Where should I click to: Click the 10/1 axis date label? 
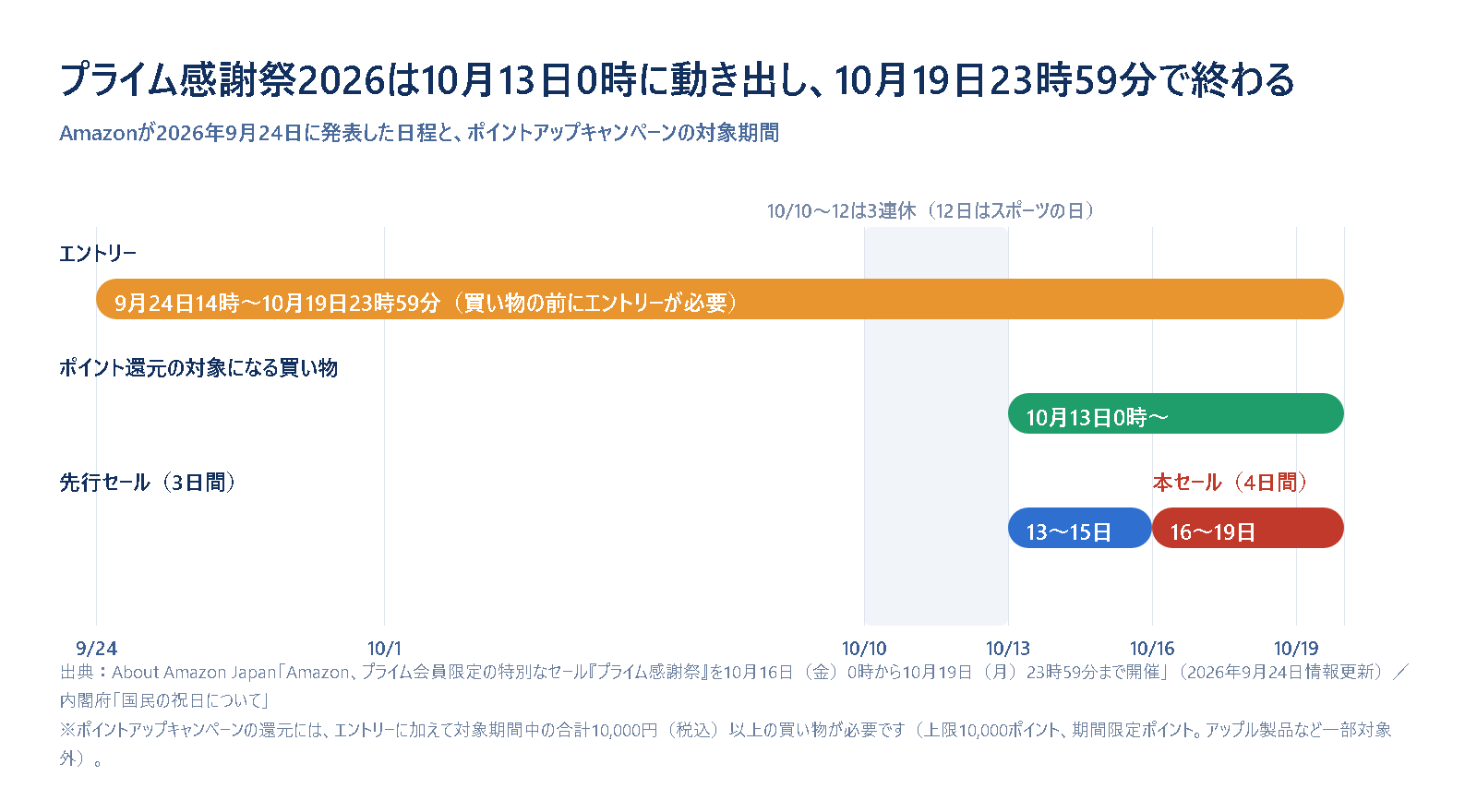pos(384,649)
